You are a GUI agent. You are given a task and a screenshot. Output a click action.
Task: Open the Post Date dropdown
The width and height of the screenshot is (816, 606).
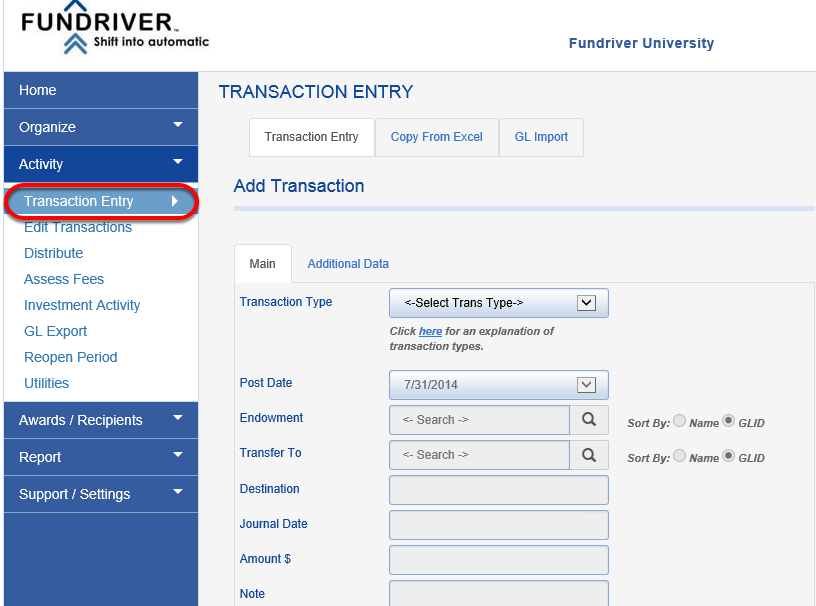[499, 385]
